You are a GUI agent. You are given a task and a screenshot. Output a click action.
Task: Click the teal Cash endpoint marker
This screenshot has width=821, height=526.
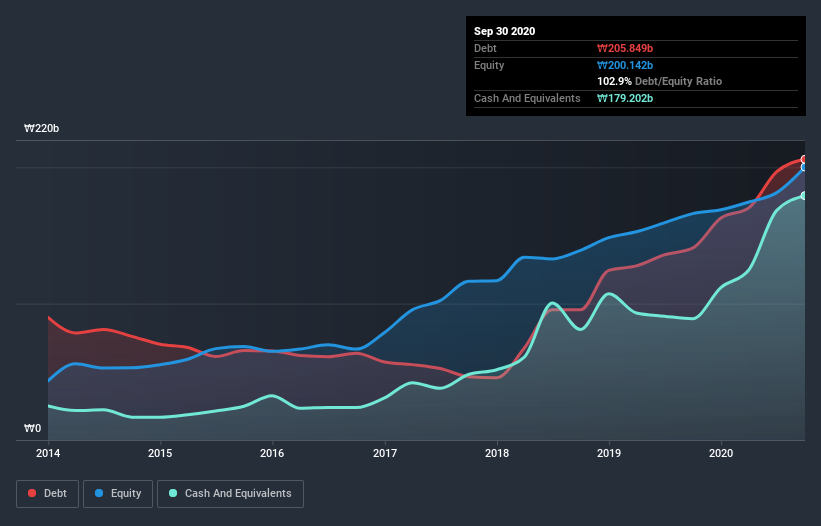tap(804, 196)
